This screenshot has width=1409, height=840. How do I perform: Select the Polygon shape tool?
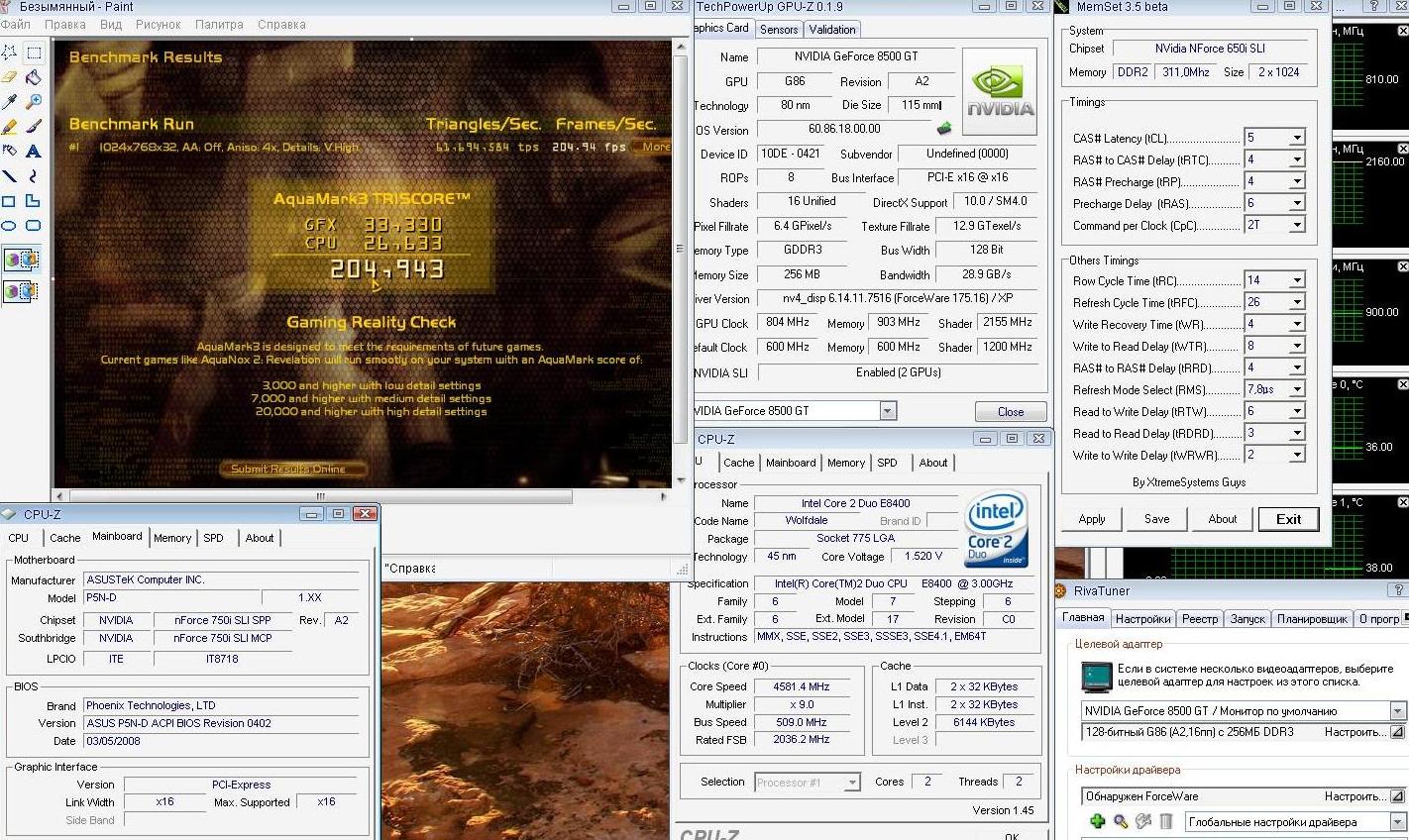[33, 201]
